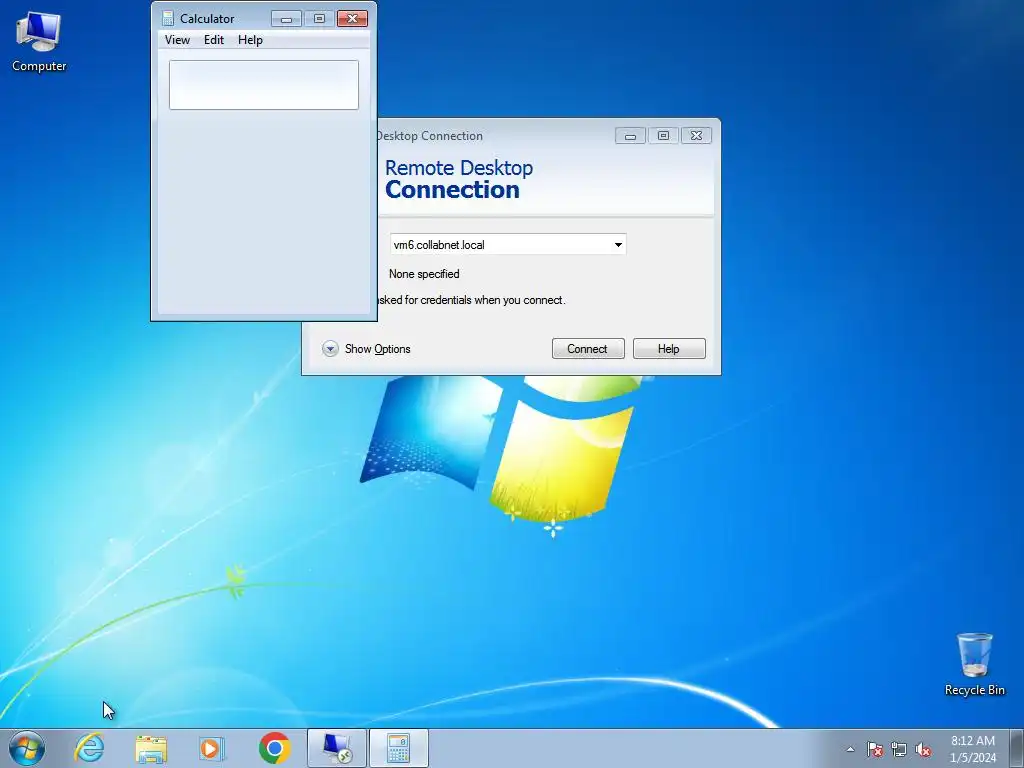The width and height of the screenshot is (1024, 768).
Task: Click the Calculator display field
Action: [264, 85]
